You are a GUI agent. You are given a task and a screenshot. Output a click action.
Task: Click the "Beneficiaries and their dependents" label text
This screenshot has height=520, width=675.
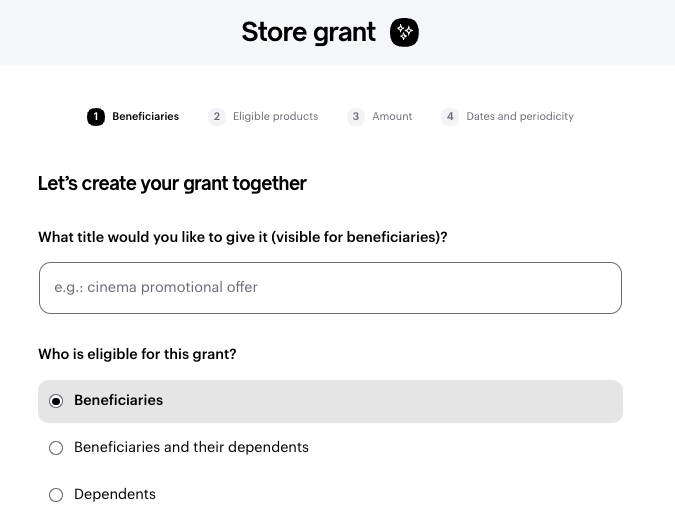click(x=191, y=447)
